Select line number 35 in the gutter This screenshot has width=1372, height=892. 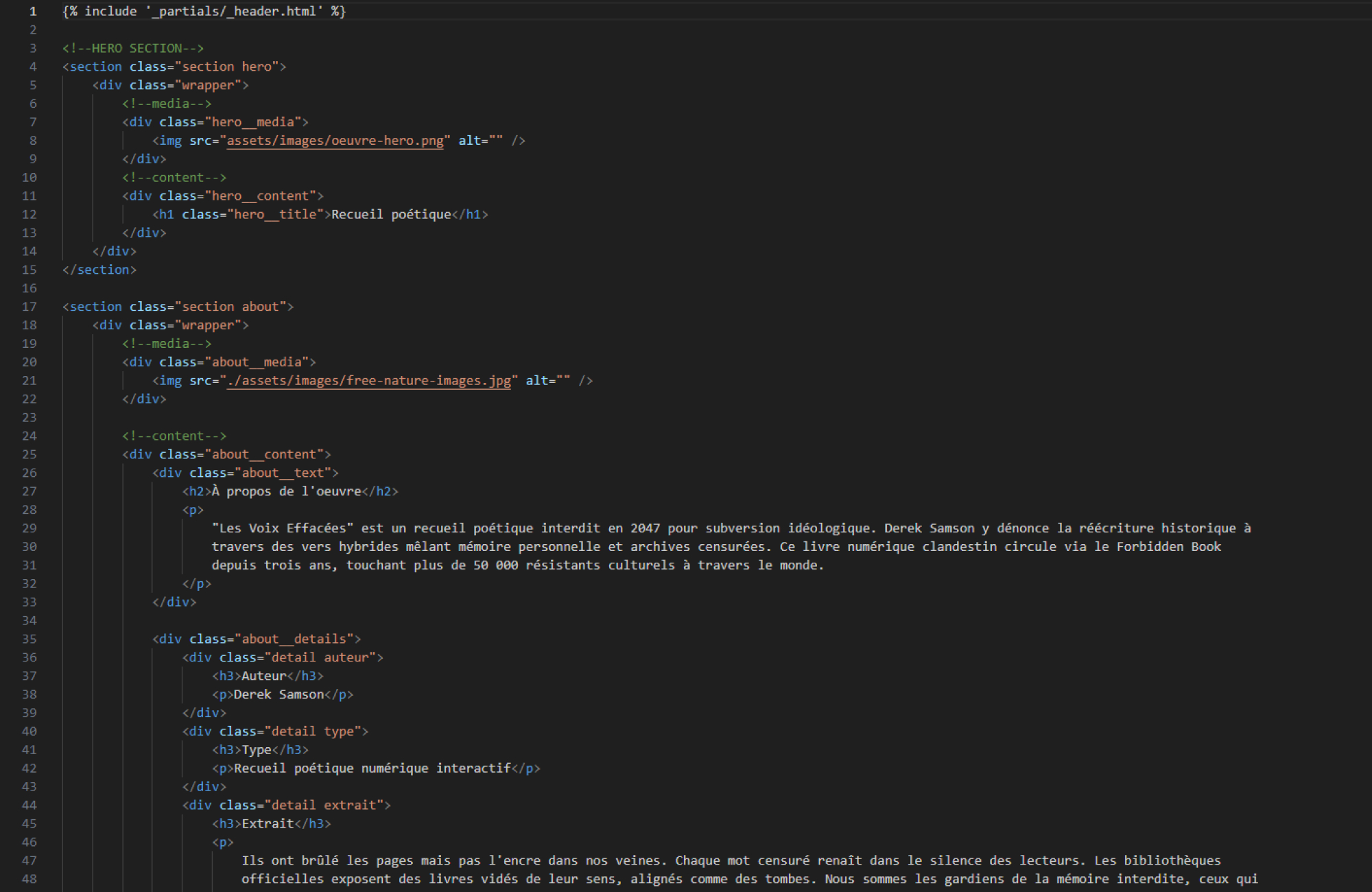[x=29, y=639]
